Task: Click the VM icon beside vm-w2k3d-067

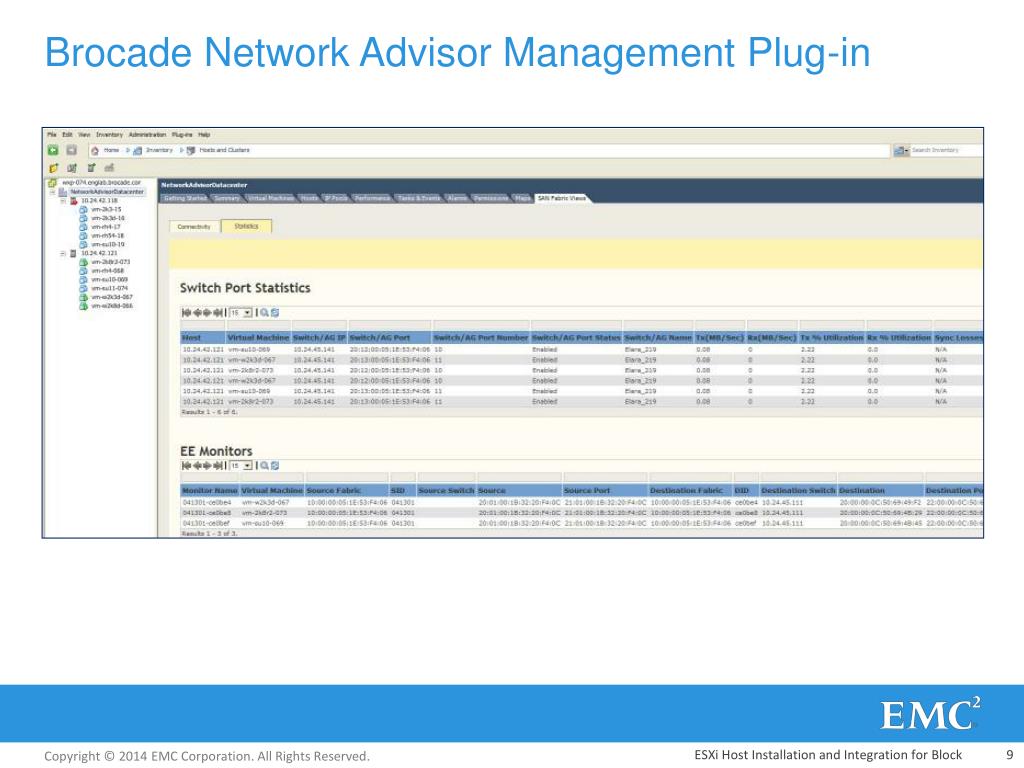Action: [x=83, y=297]
